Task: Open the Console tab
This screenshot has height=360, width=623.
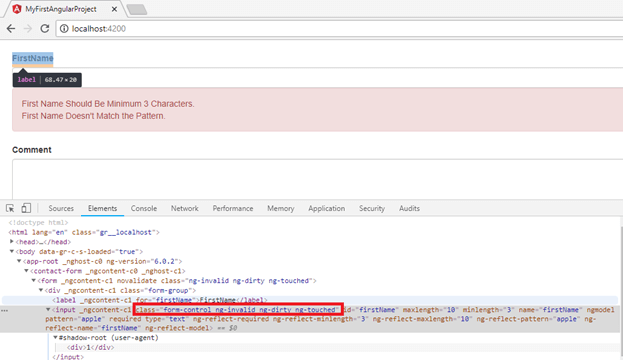Action: pos(144,208)
